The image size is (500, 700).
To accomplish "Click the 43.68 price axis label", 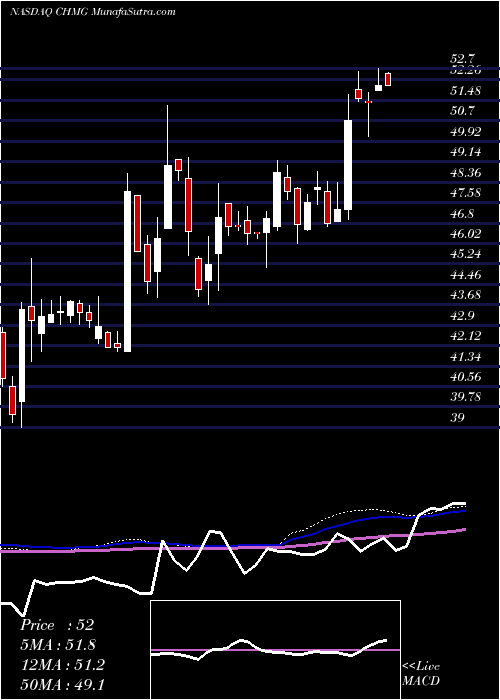I will click(466, 295).
